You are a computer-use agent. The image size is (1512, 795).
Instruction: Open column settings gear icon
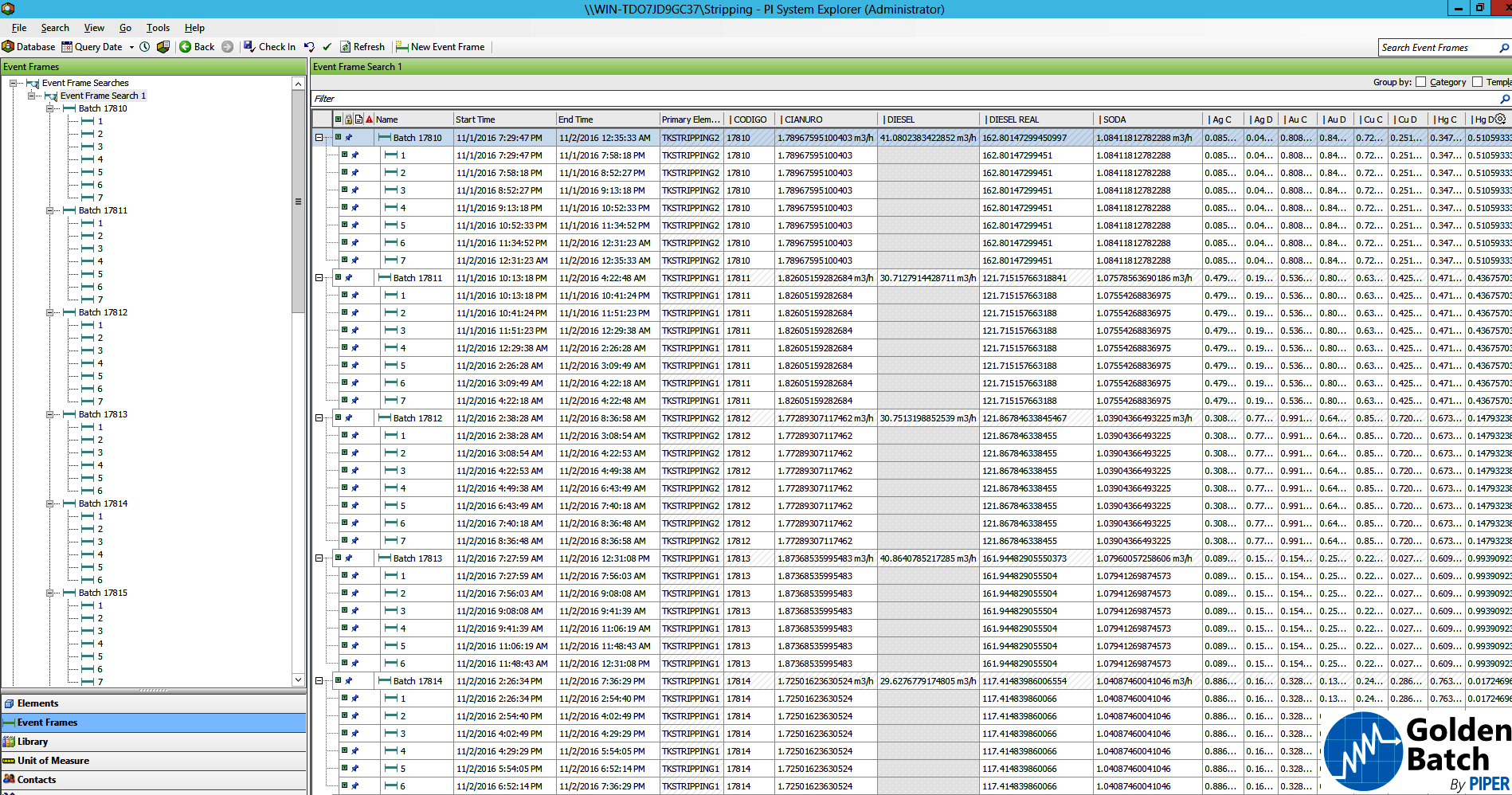click(1500, 119)
